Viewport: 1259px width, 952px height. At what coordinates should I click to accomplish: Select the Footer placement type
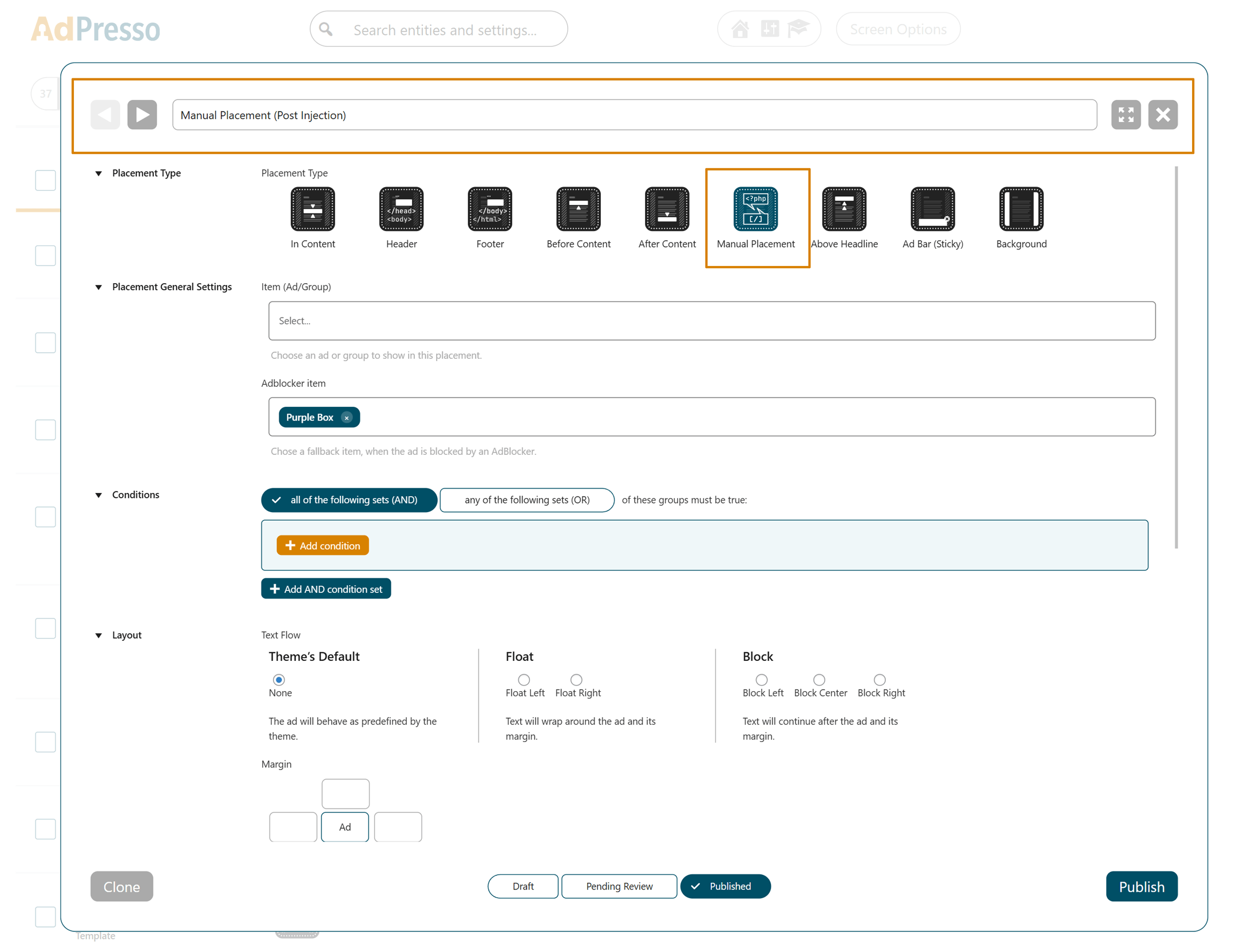489,209
